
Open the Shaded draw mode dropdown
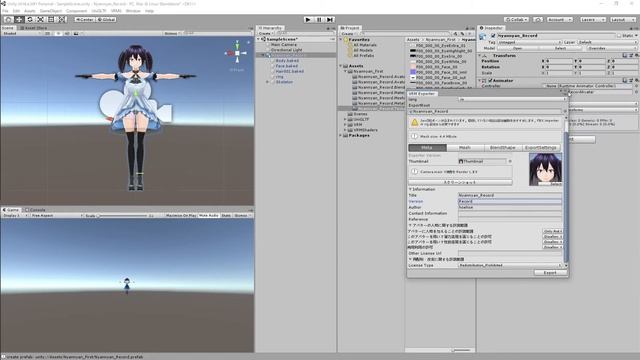(x=21, y=33)
